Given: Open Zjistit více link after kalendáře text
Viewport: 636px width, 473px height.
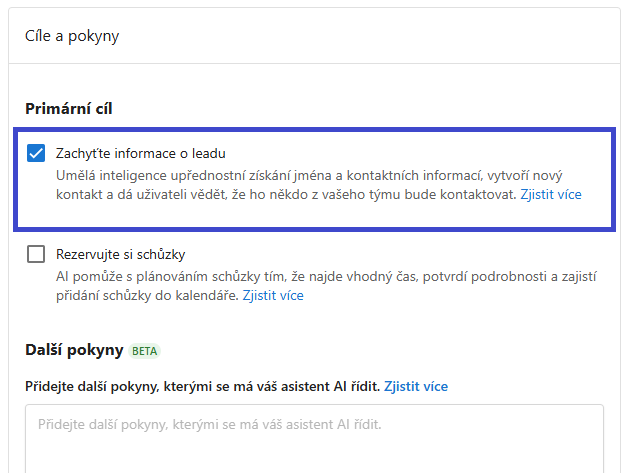Looking at the screenshot, I should (273, 295).
